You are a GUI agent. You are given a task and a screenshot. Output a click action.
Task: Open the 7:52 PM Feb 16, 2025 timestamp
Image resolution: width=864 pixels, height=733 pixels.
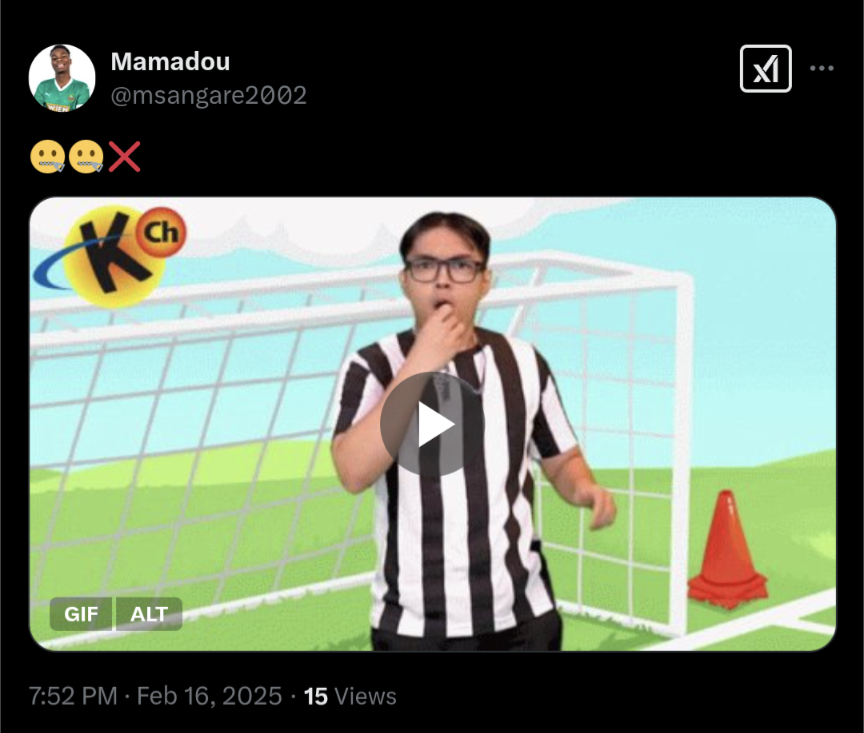pyautogui.click(x=155, y=696)
